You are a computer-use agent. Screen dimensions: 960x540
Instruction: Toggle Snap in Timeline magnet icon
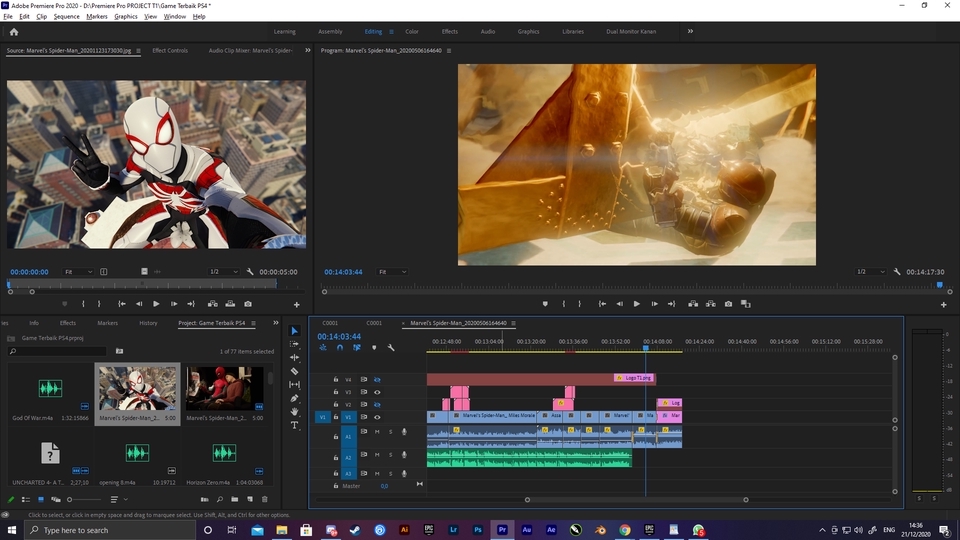coord(340,348)
